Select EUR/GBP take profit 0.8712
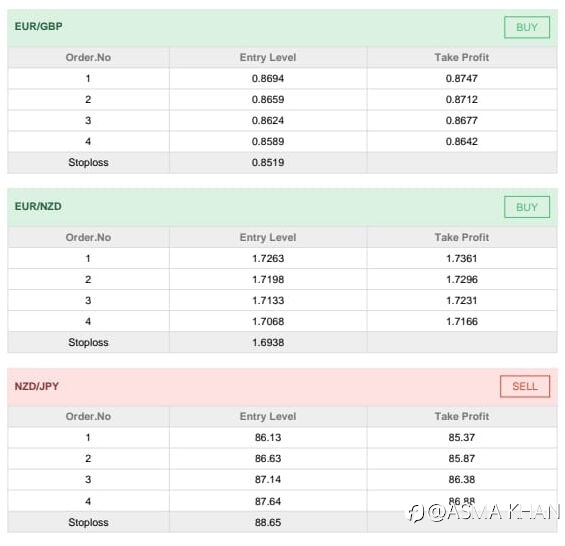The height and width of the screenshot is (546, 565). 462,99
